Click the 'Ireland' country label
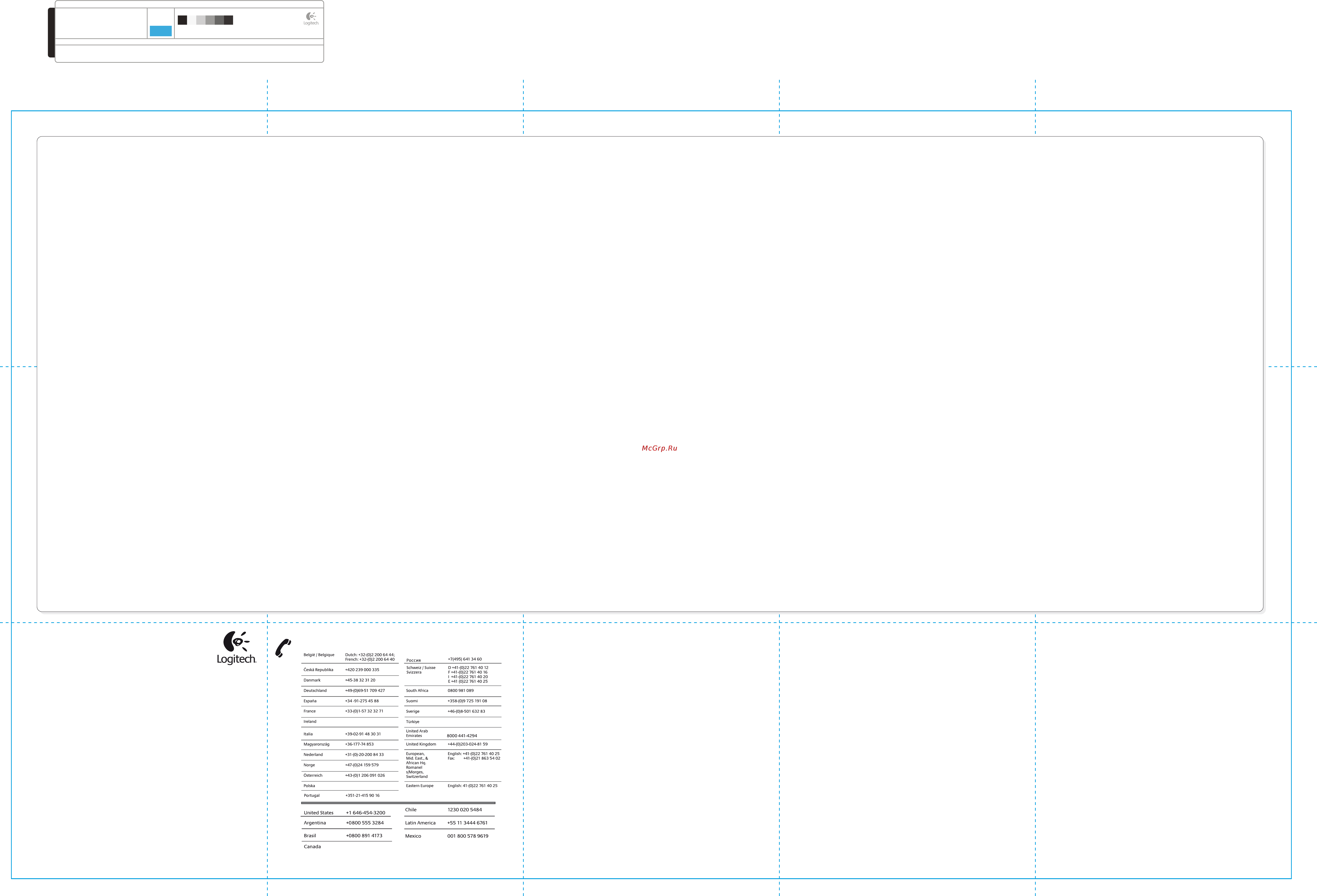Viewport: 1317px width, 896px height. click(310, 721)
